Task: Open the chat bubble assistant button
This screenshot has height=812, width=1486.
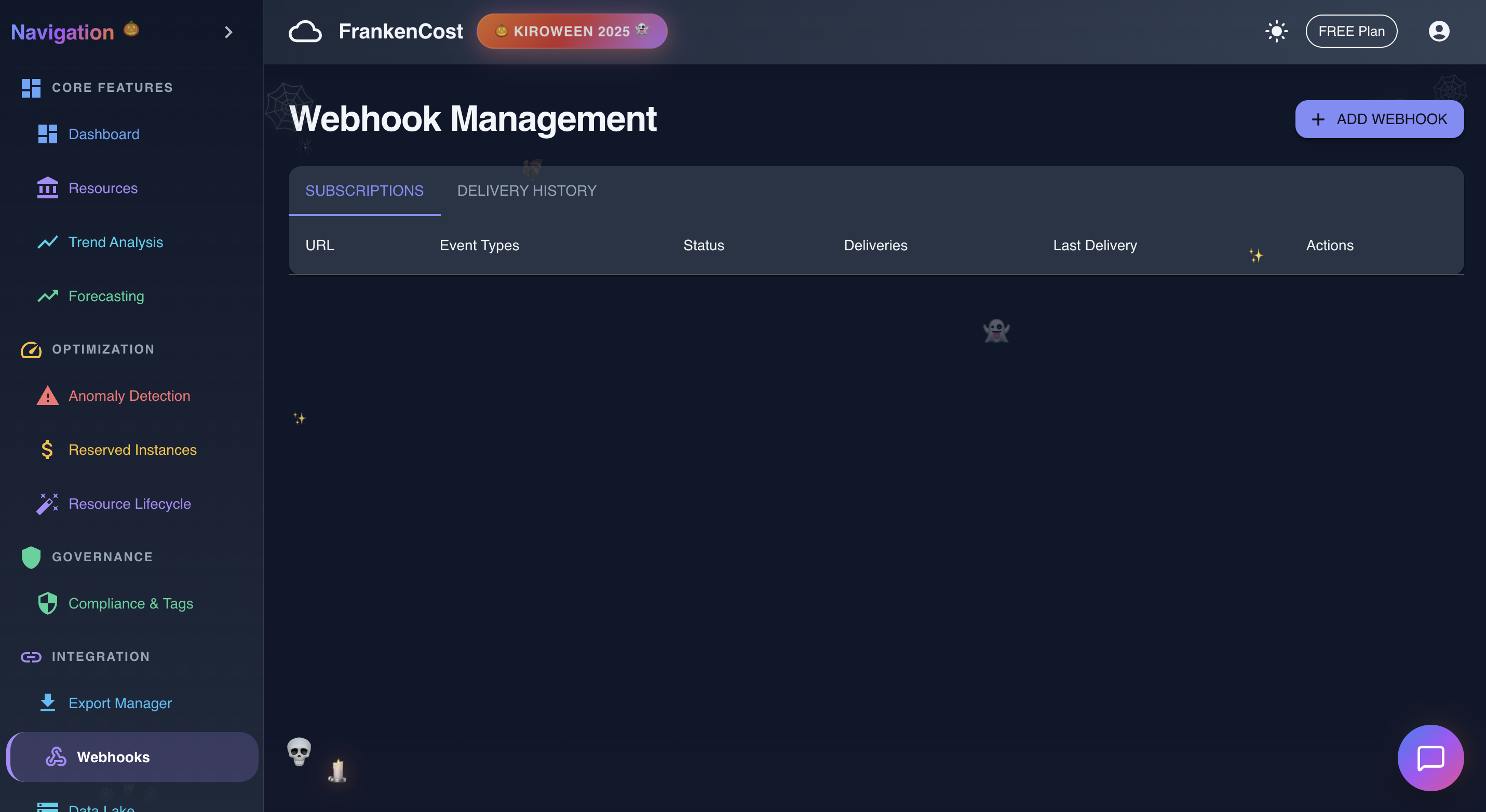Action: point(1430,757)
